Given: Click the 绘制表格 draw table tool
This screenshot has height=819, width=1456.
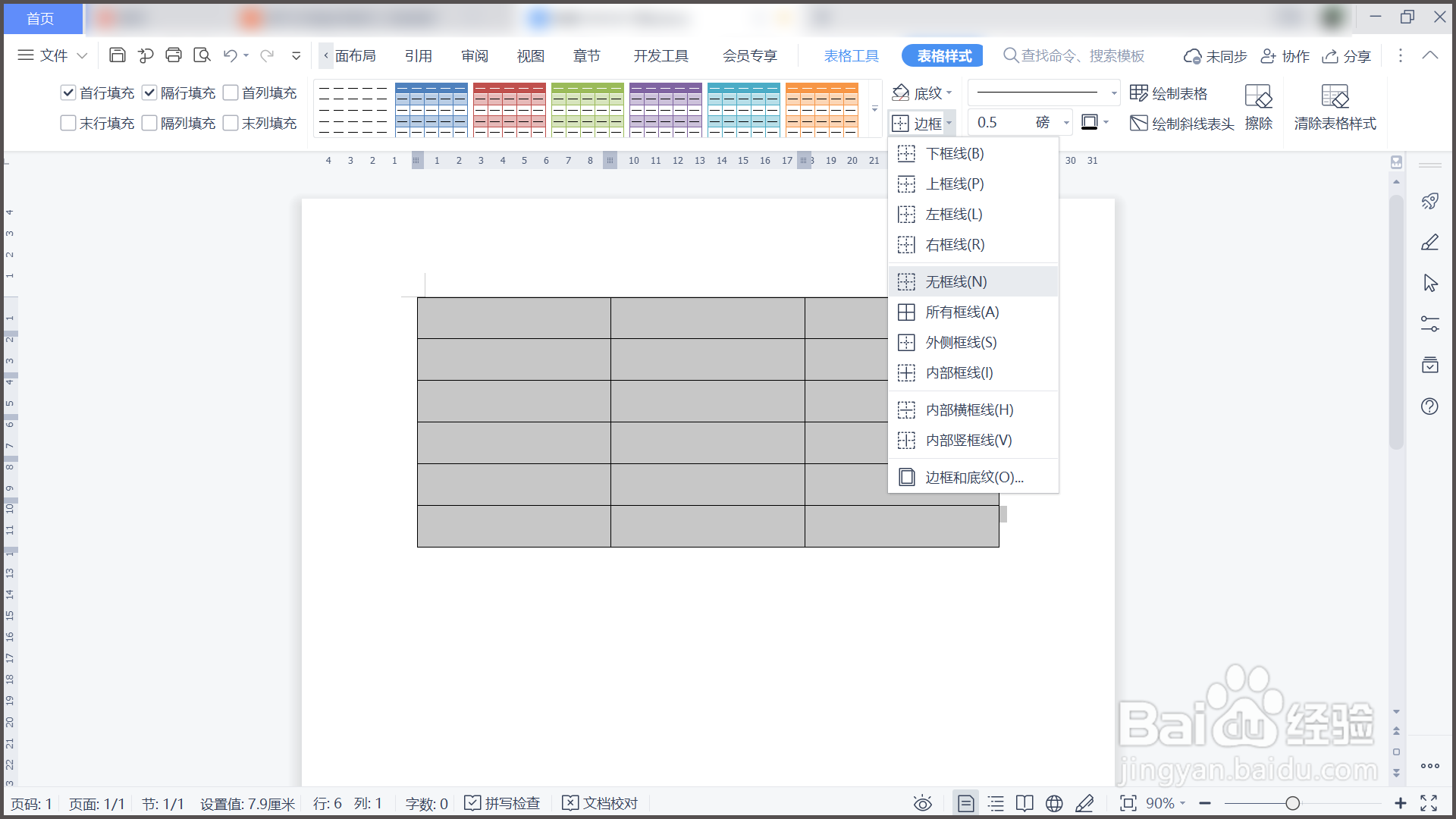Looking at the screenshot, I should click(1169, 93).
